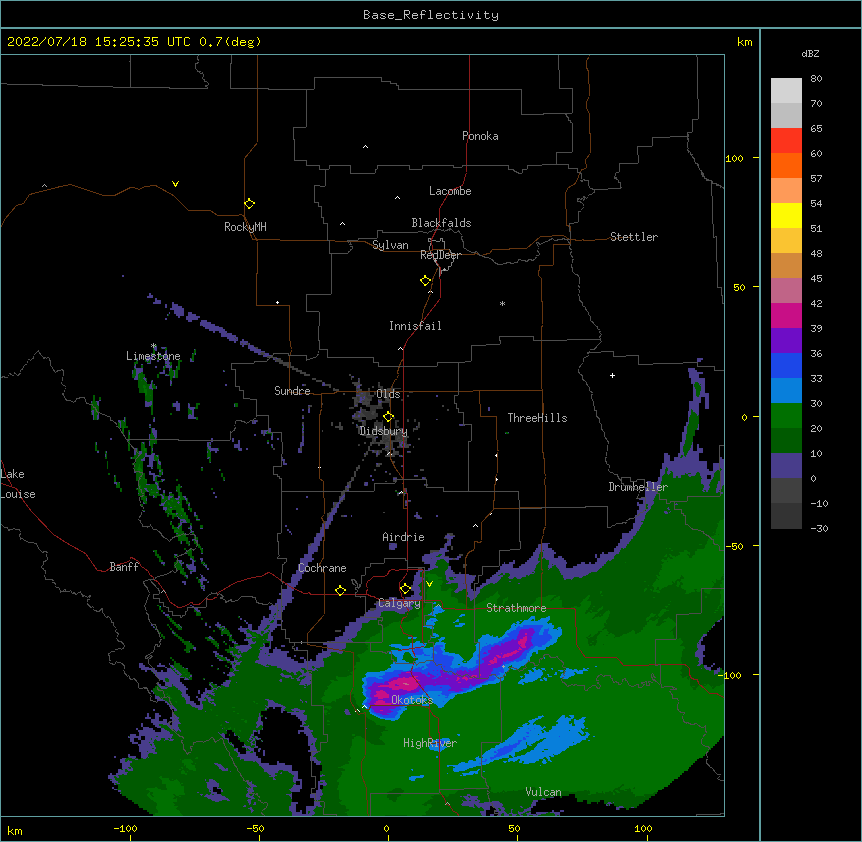Viewport: 862px width, 842px height.
Task: Click the 20 dBZ green color swatch
Action: click(x=786, y=440)
